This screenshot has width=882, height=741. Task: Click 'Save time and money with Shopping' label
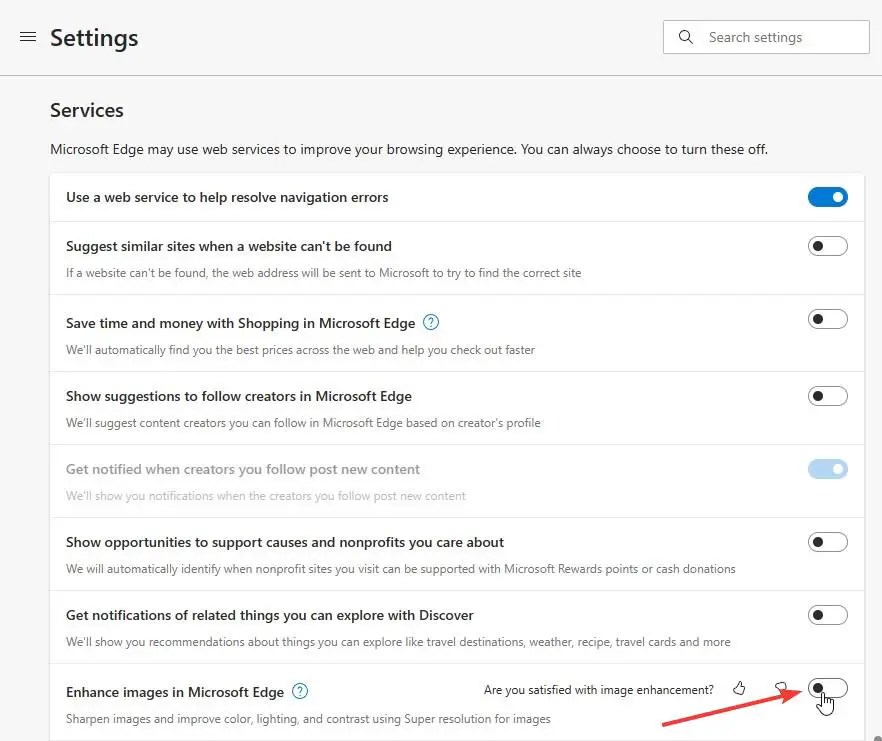(241, 324)
